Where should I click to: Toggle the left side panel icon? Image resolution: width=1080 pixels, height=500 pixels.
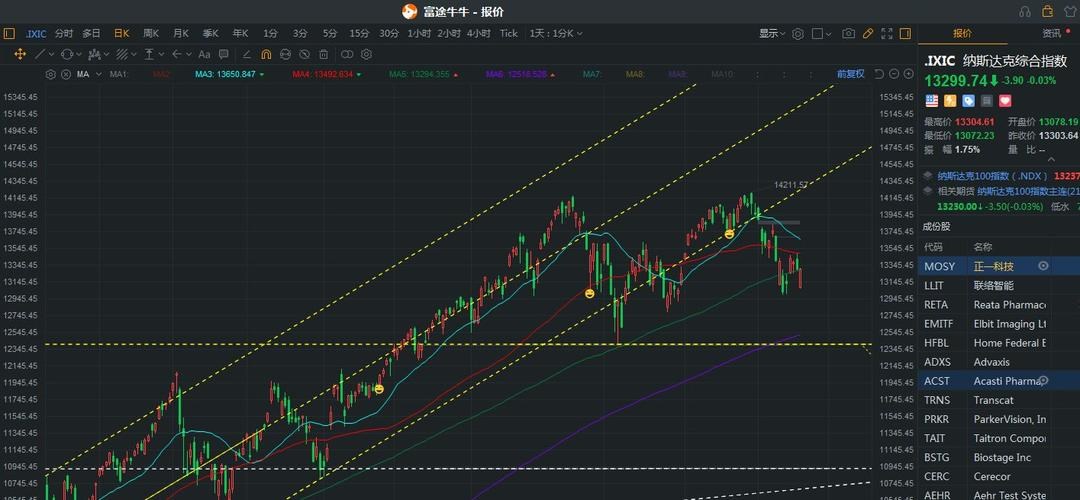click(9, 33)
